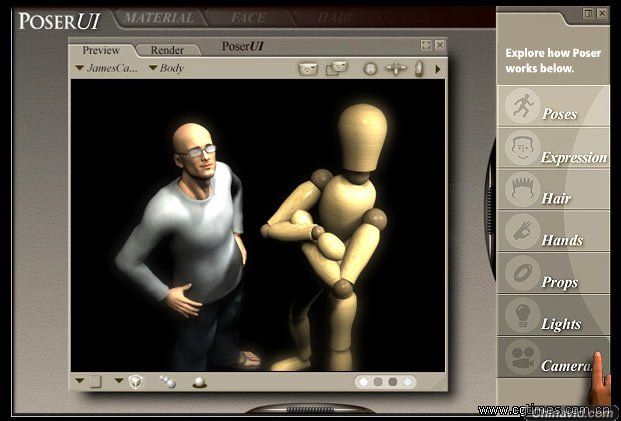Image resolution: width=621 pixels, height=421 pixels.
Task: Click the area render icon with dashed box
Action: pos(337,68)
